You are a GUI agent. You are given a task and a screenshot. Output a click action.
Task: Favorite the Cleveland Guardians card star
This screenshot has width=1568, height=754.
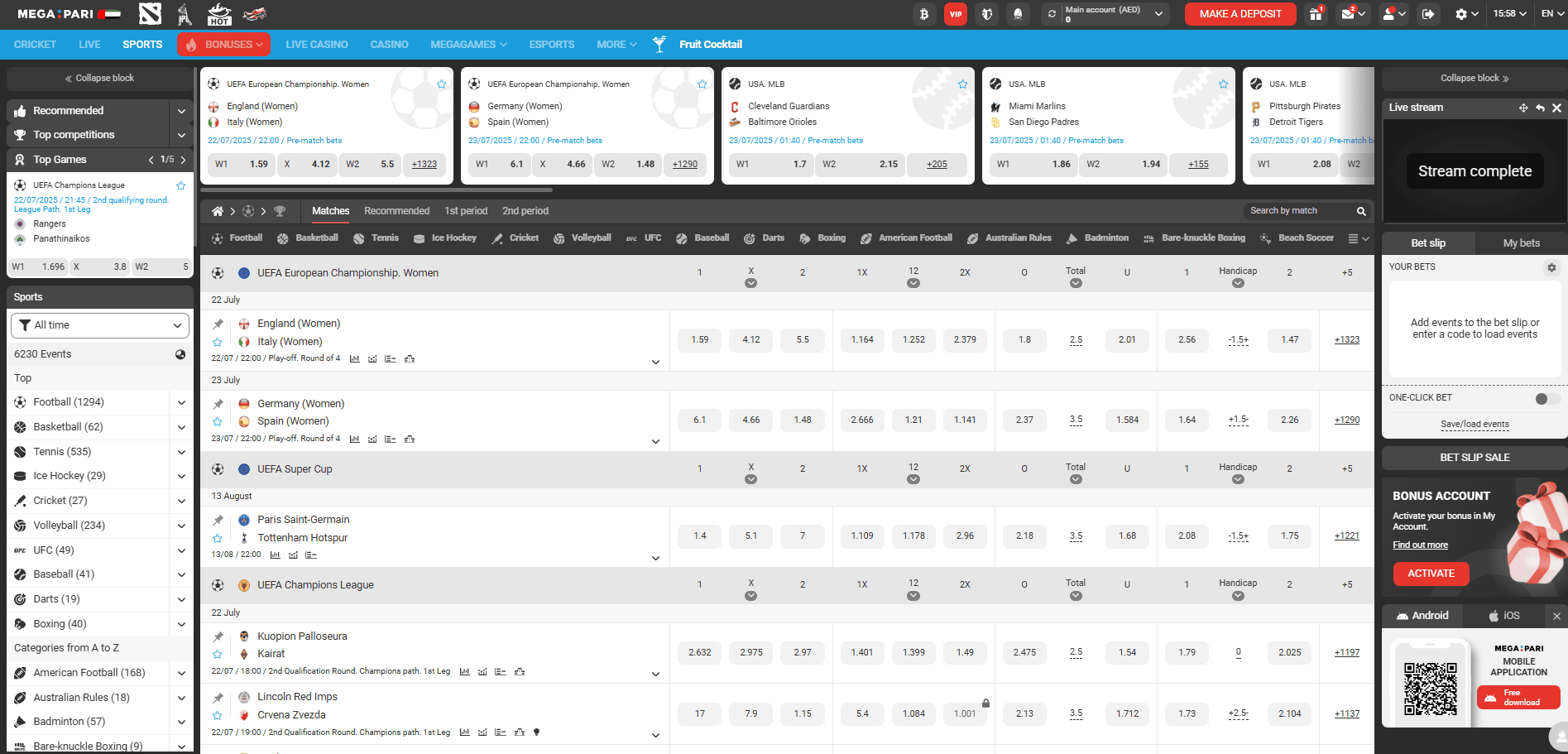tap(962, 84)
